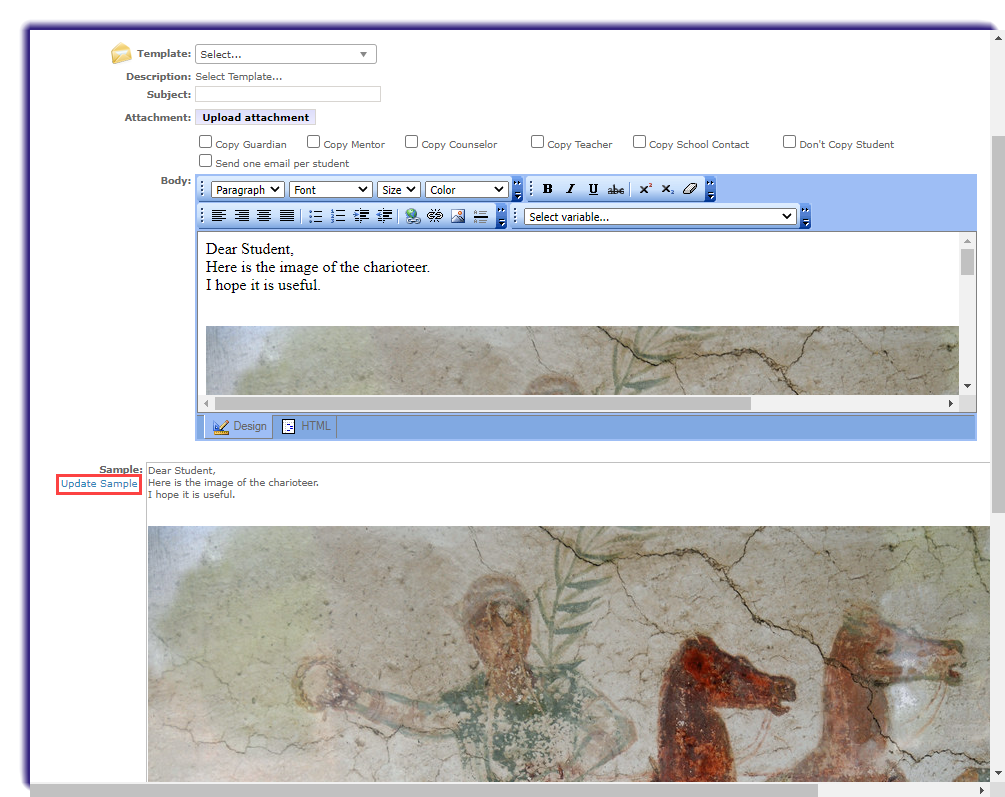1005x797 pixels.
Task: Click the Update Sample link
Action: tap(98, 484)
